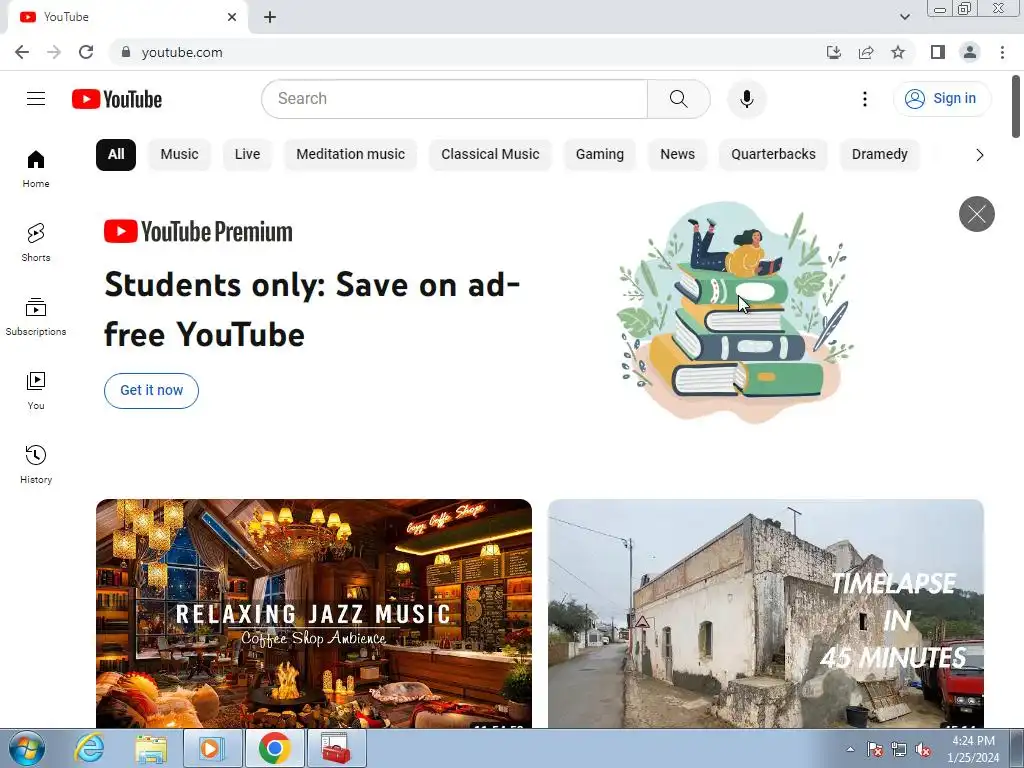Click the install app icon in address bar
1024x768 pixels.
pos(833,52)
